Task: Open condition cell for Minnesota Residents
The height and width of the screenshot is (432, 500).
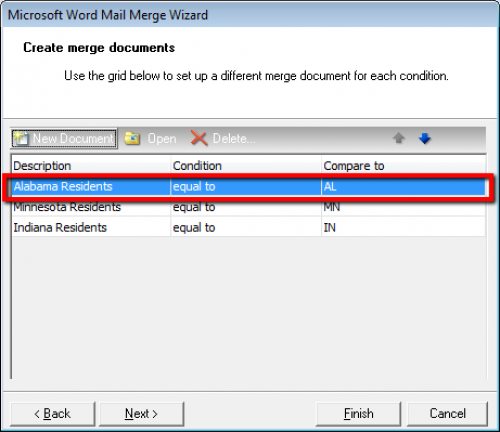Action: pos(246,207)
